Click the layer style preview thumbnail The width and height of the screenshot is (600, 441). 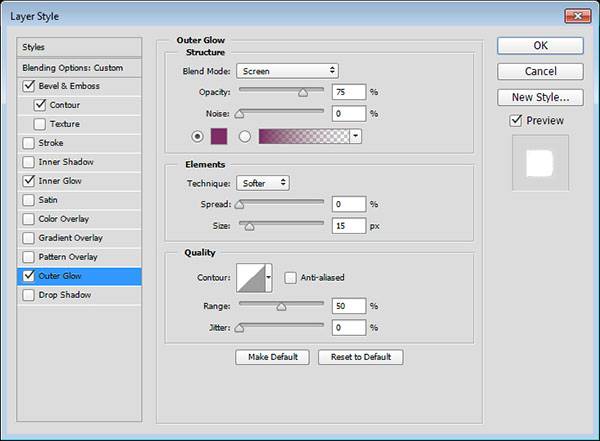[539, 163]
